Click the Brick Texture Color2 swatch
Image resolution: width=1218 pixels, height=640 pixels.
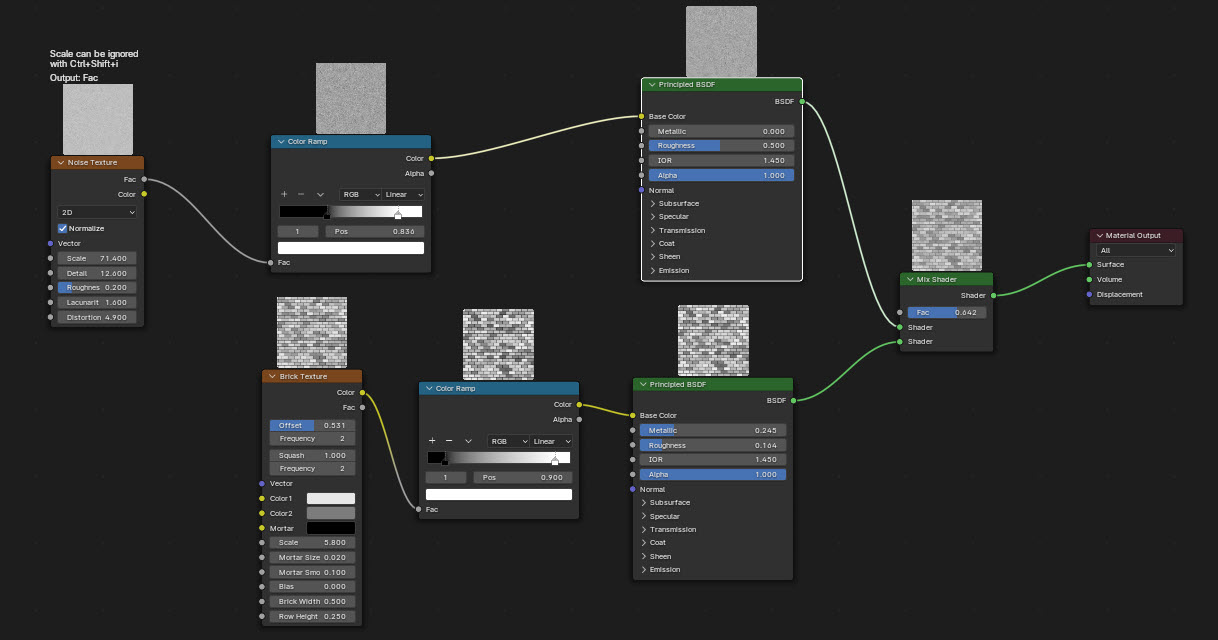(x=330, y=513)
